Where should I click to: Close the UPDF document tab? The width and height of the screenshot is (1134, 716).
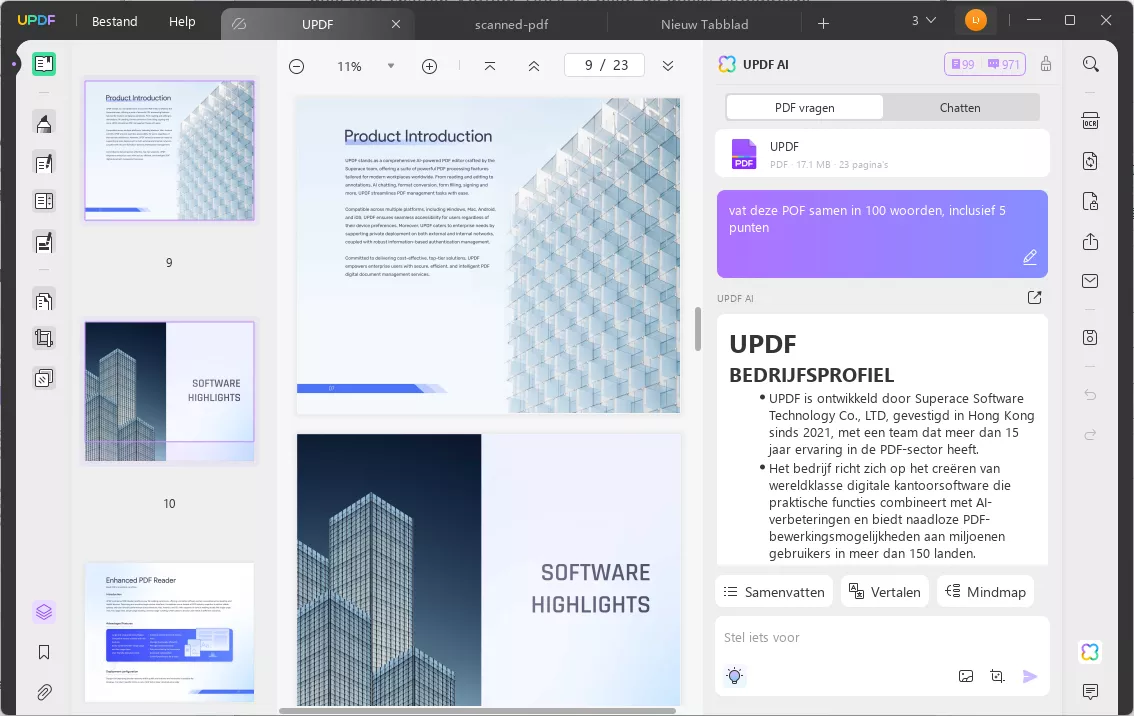(x=396, y=24)
